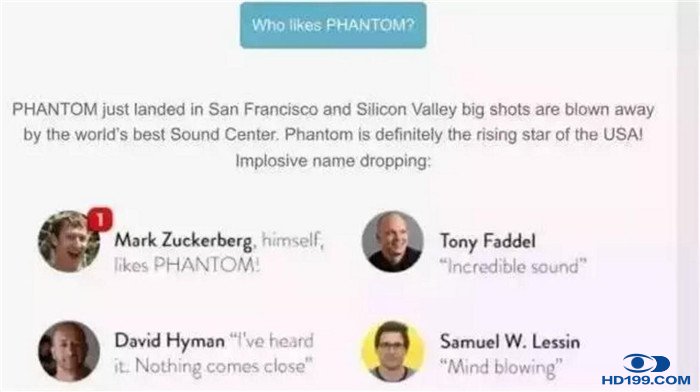Click the "Nothing comes close" quote text
This screenshot has width=700, height=392.
(222, 367)
